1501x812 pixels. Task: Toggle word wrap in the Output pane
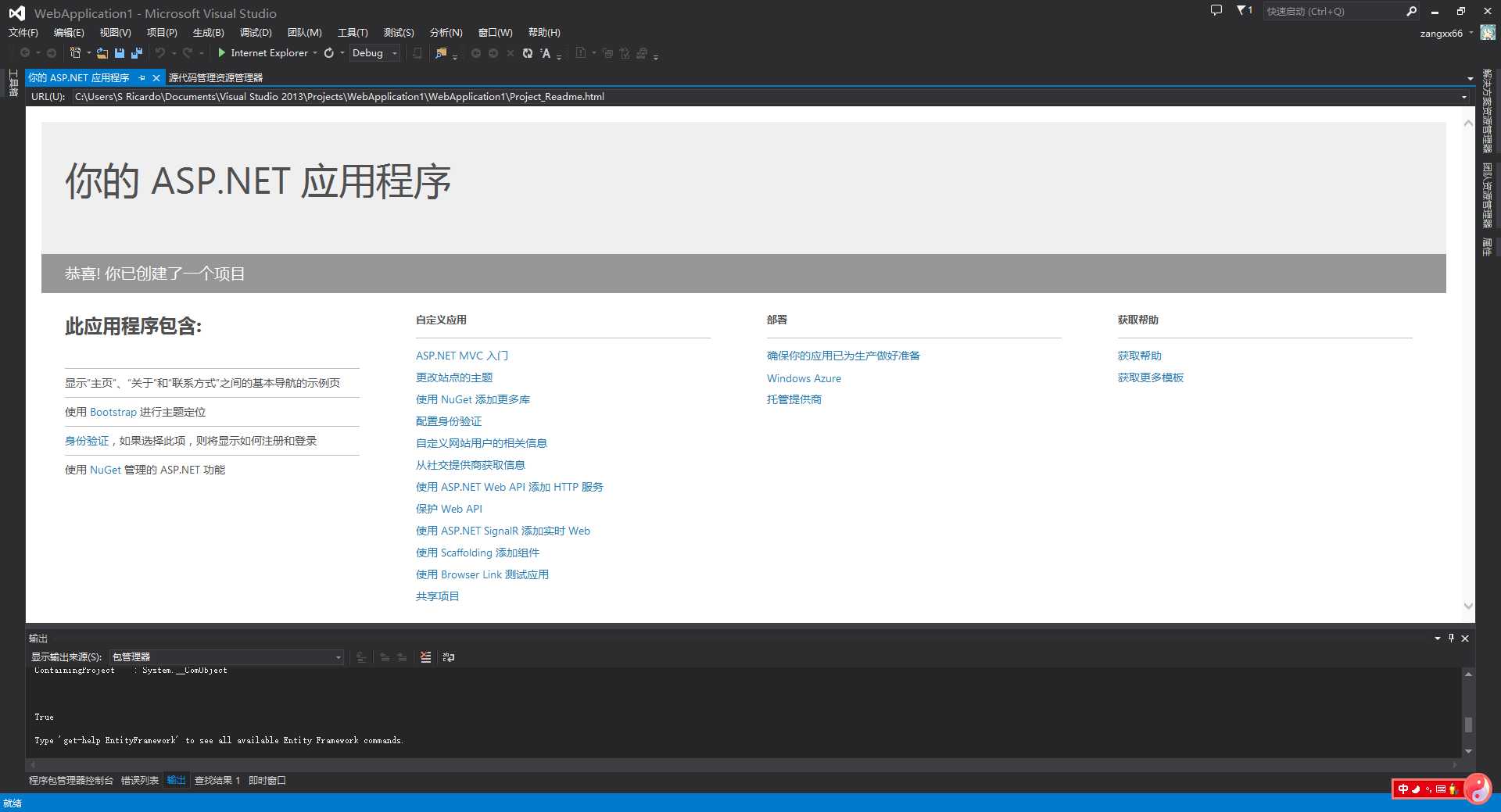point(449,657)
